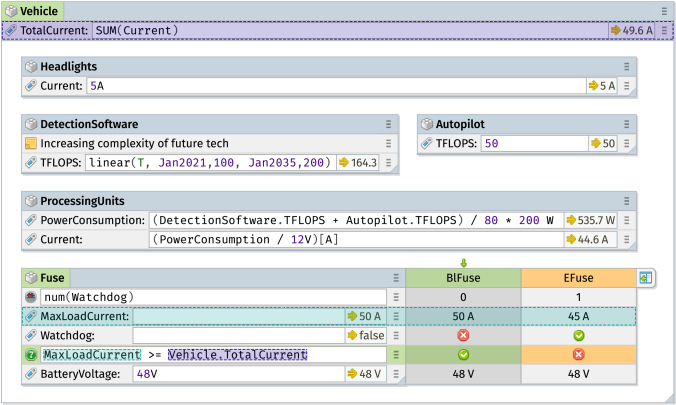676x405 pixels.
Task: Click the green requirement check question icon
Action: [x=31, y=355]
